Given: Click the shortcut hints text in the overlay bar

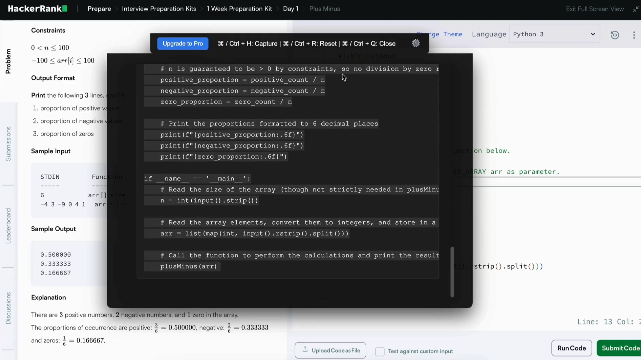Looking at the screenshot, I should [307, 43].
